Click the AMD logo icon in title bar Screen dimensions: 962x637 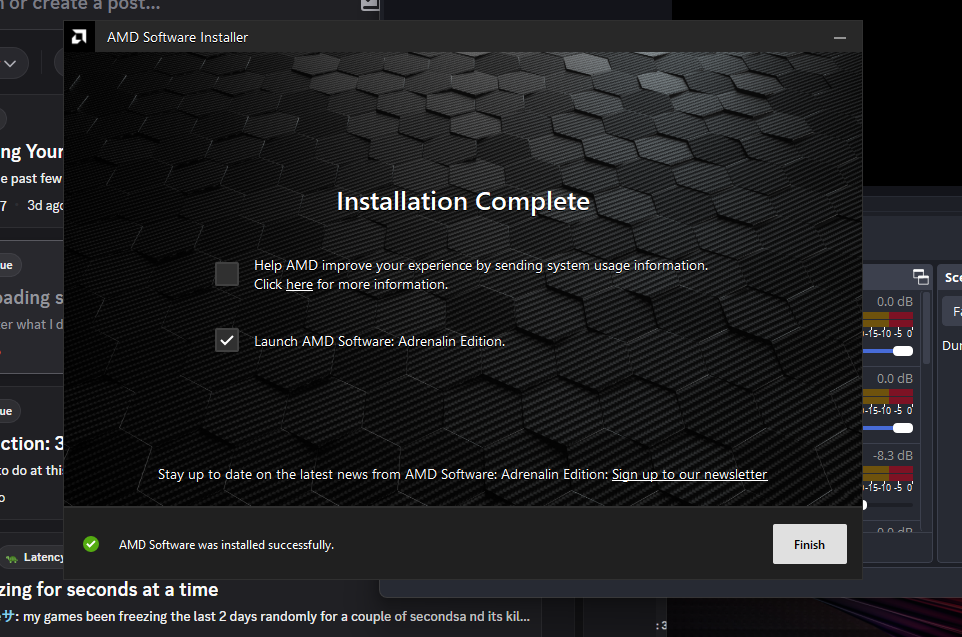79,37
